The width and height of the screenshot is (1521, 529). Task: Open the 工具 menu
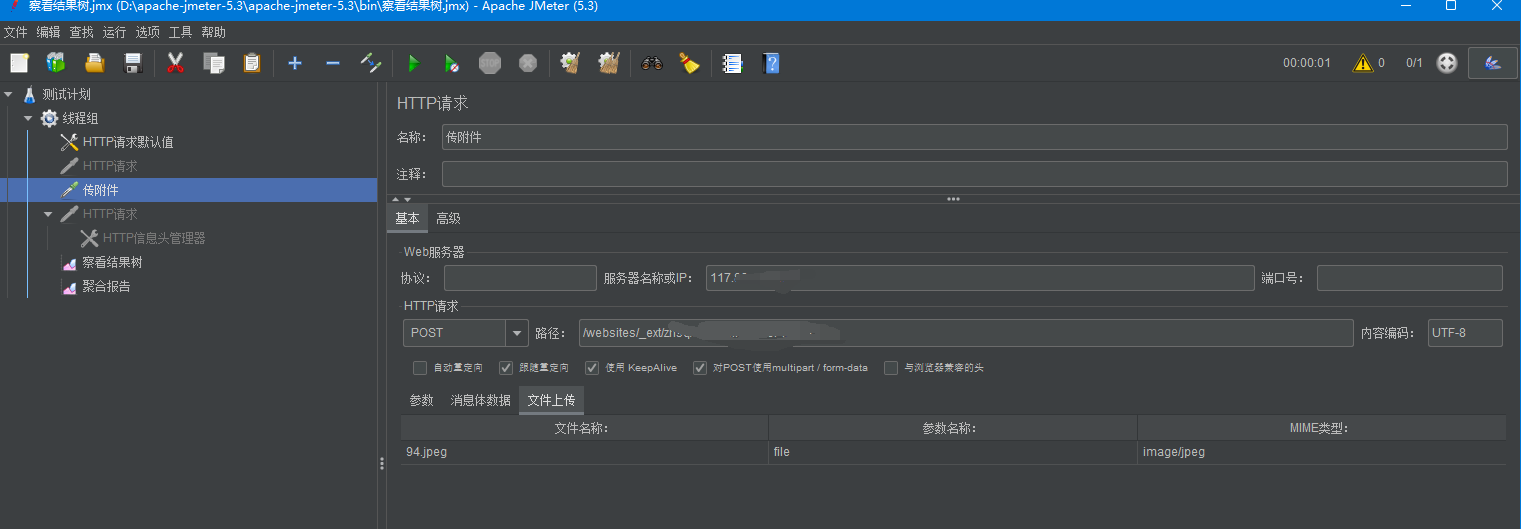click(x=180, y=32)
